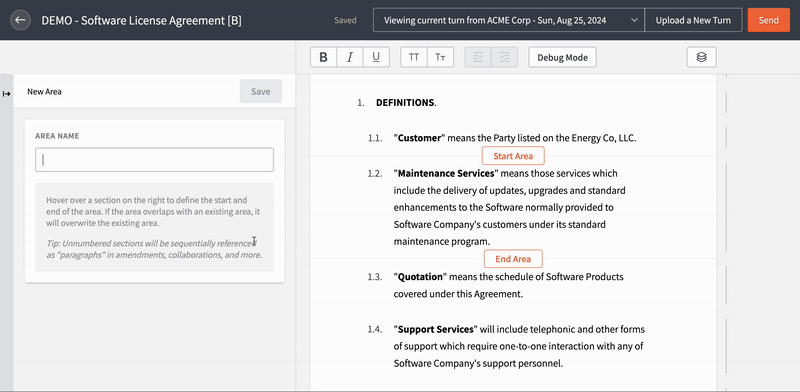Collapse the side panel arrow icon

7,93
